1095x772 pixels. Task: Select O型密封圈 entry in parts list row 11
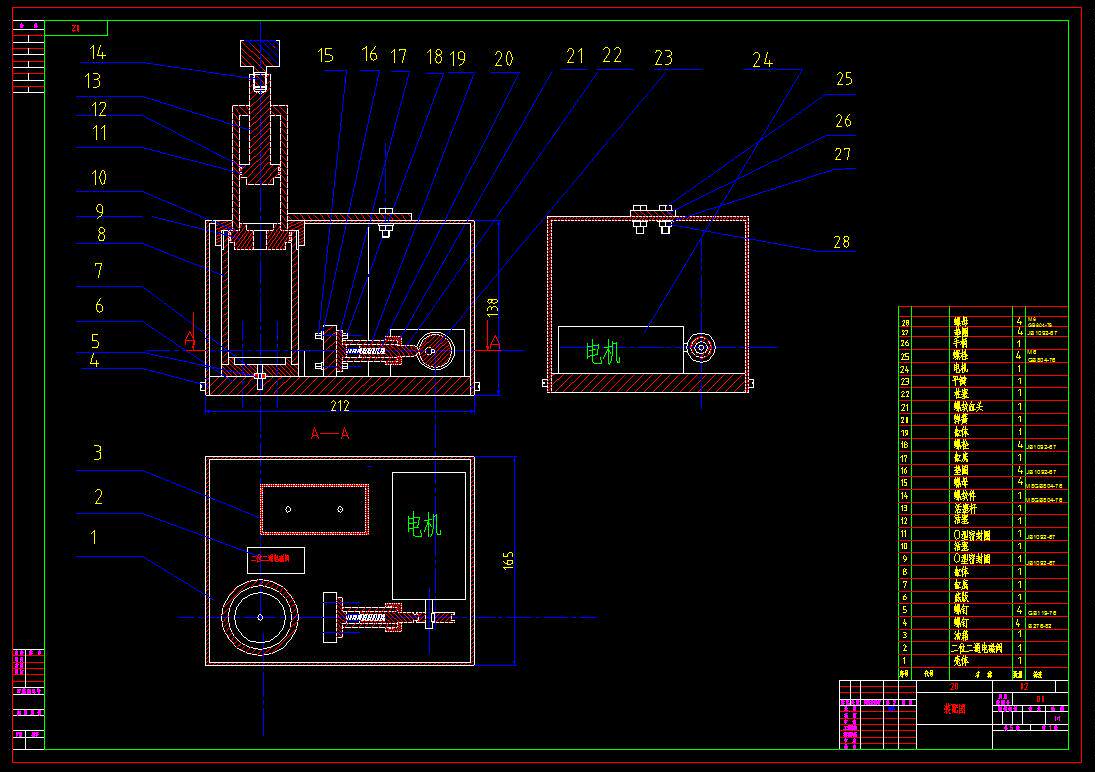(972, 534)
